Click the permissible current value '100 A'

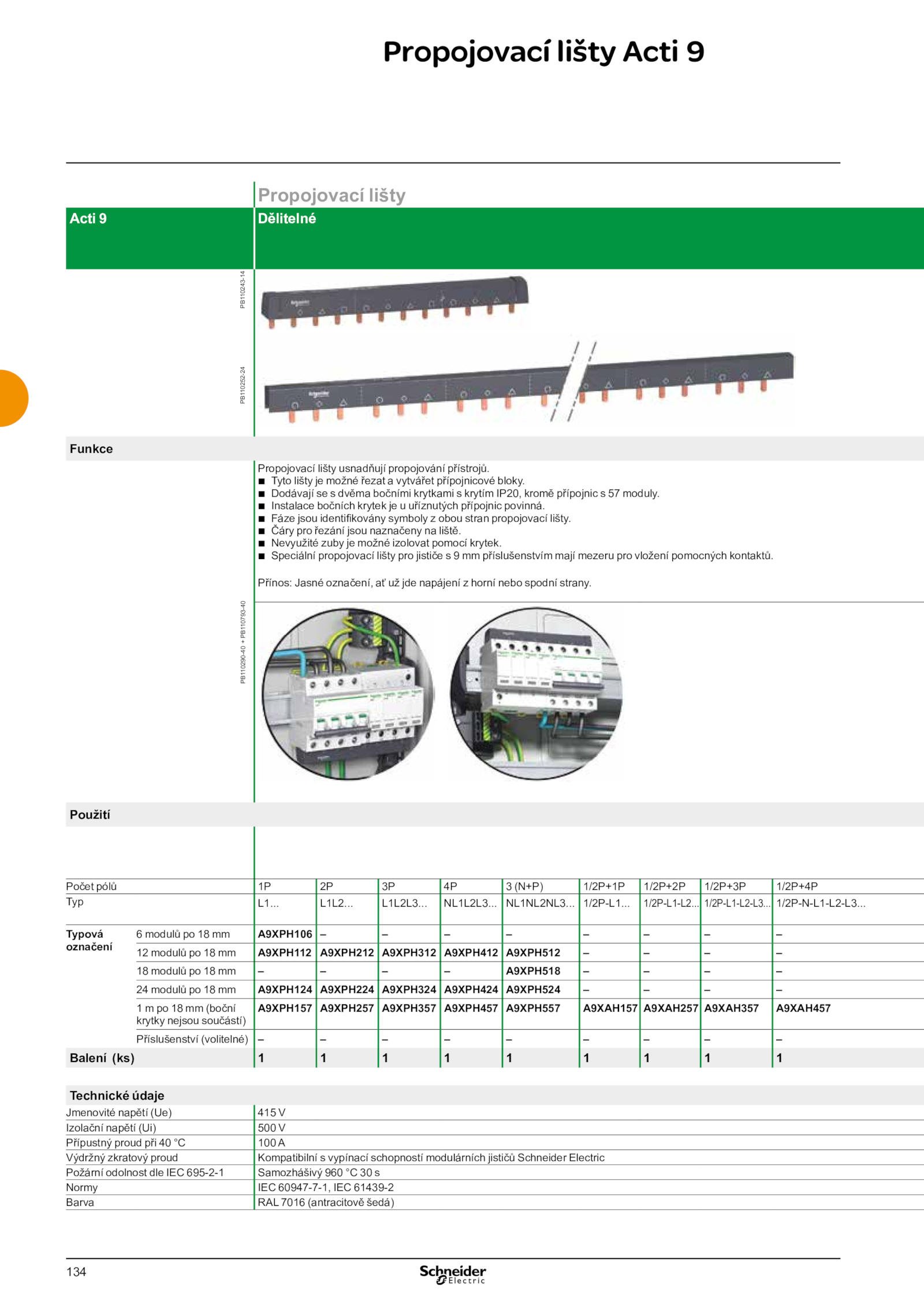coord(271,1142)
